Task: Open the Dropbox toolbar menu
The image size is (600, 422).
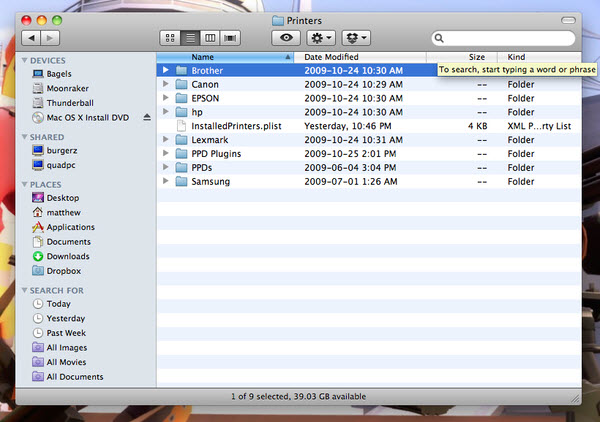Action: 356,38
